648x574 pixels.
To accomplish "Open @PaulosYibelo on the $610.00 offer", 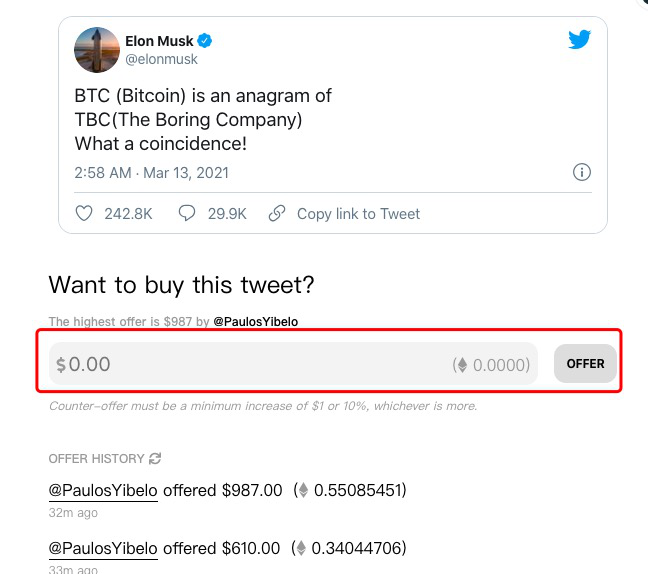I will coord(103,548).
